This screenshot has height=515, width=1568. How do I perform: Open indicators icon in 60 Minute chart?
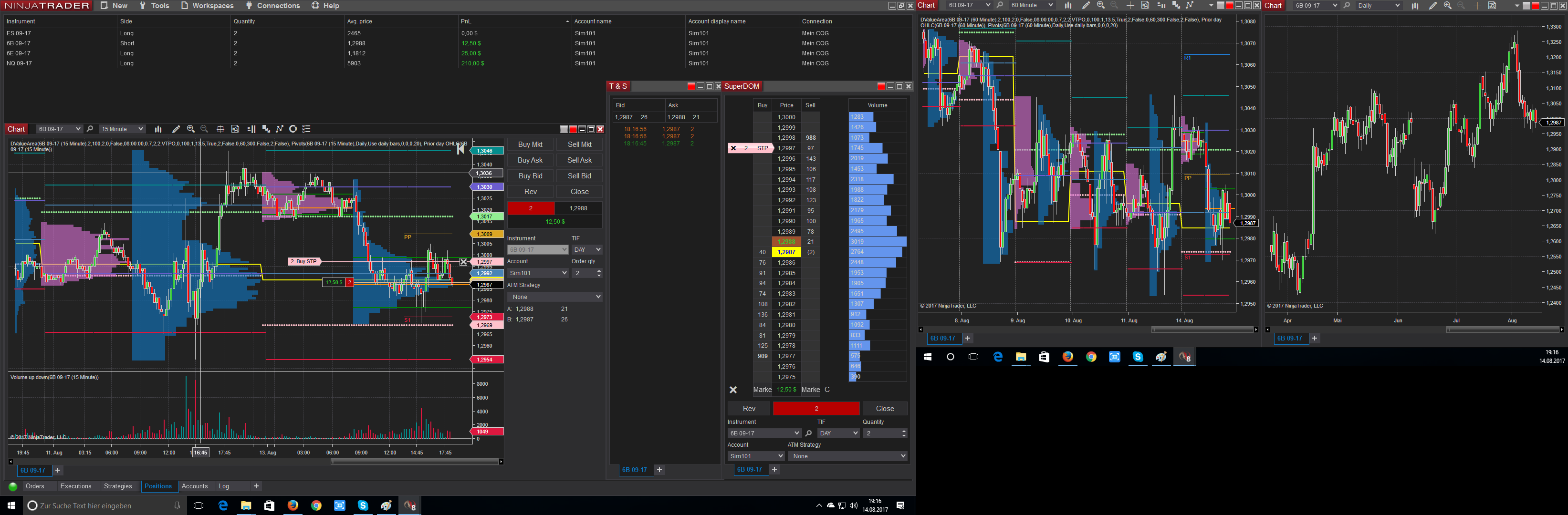1175,5
